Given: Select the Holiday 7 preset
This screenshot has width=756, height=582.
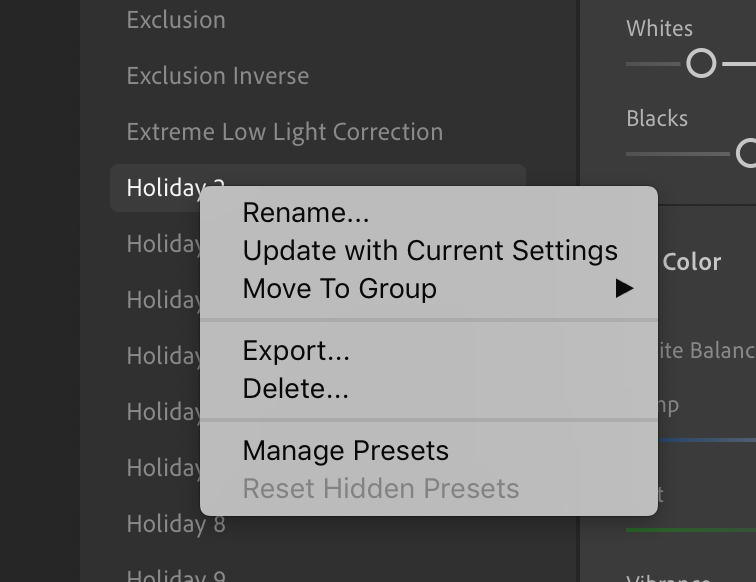Looking at the screenshot, I should click(162, 468).
